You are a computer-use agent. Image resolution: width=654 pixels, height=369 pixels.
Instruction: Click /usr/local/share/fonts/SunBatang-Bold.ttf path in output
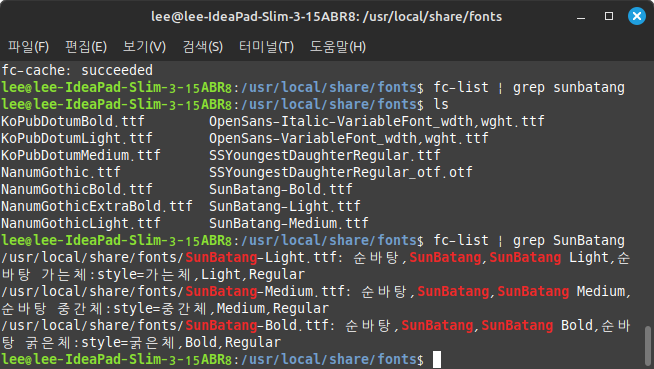pos(165,326)
